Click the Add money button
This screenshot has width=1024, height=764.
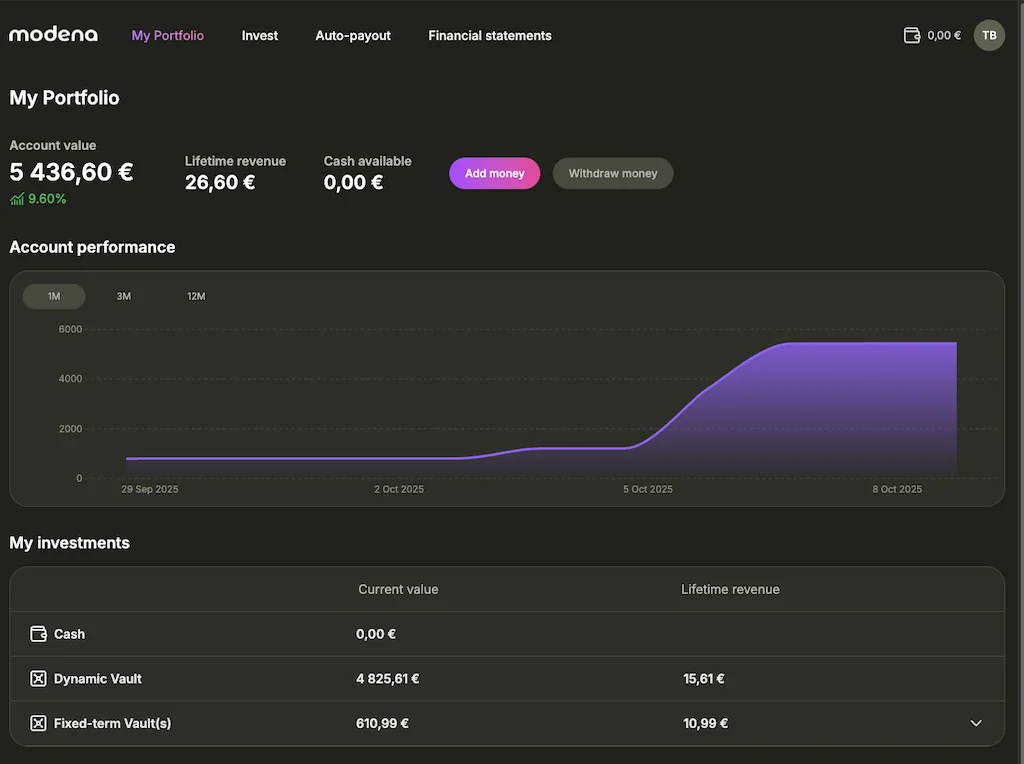pos(494,173)
